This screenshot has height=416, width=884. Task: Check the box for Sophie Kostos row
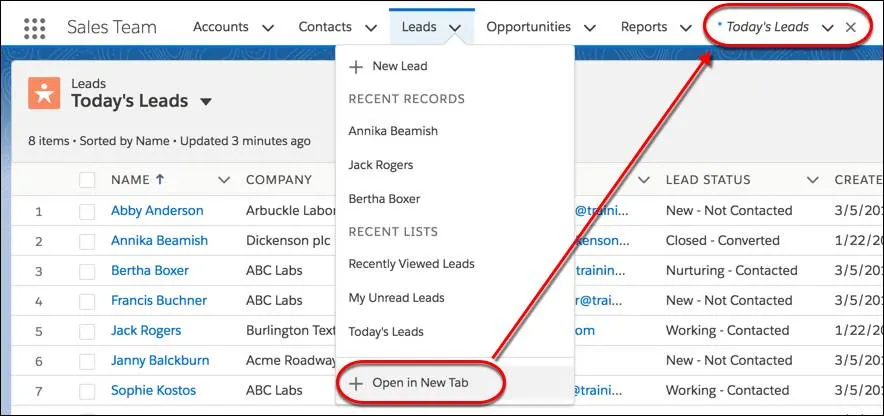87,391
